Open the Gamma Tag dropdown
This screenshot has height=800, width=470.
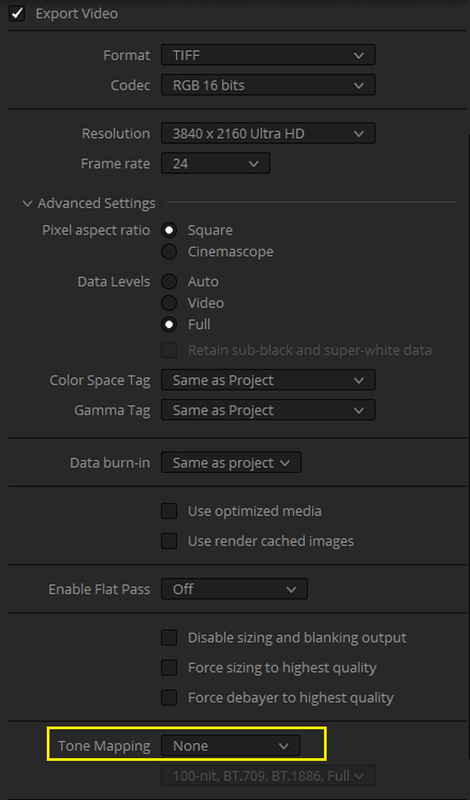point(268,410)
